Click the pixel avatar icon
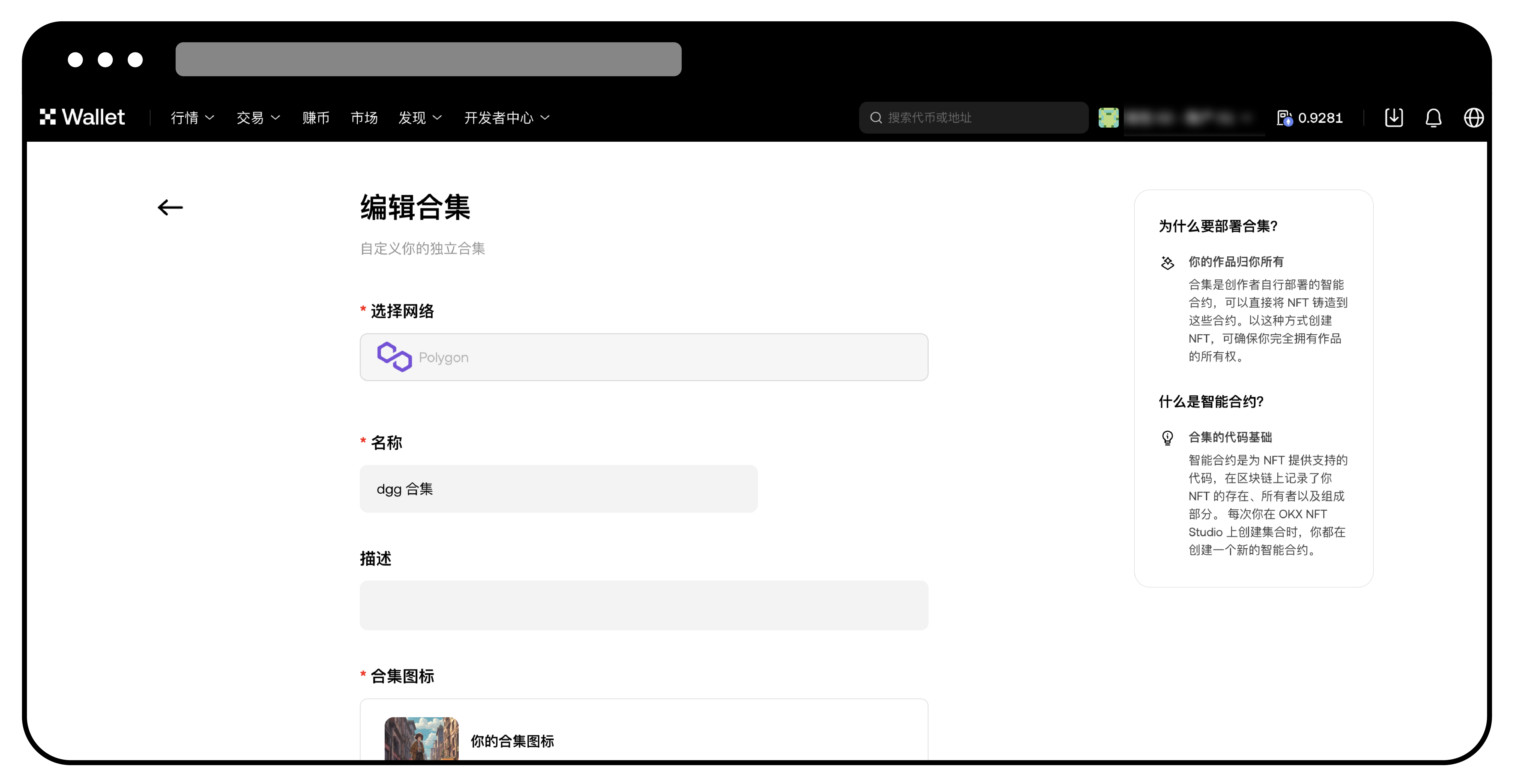This screenshot has height=784, width=1514. 1108,118
